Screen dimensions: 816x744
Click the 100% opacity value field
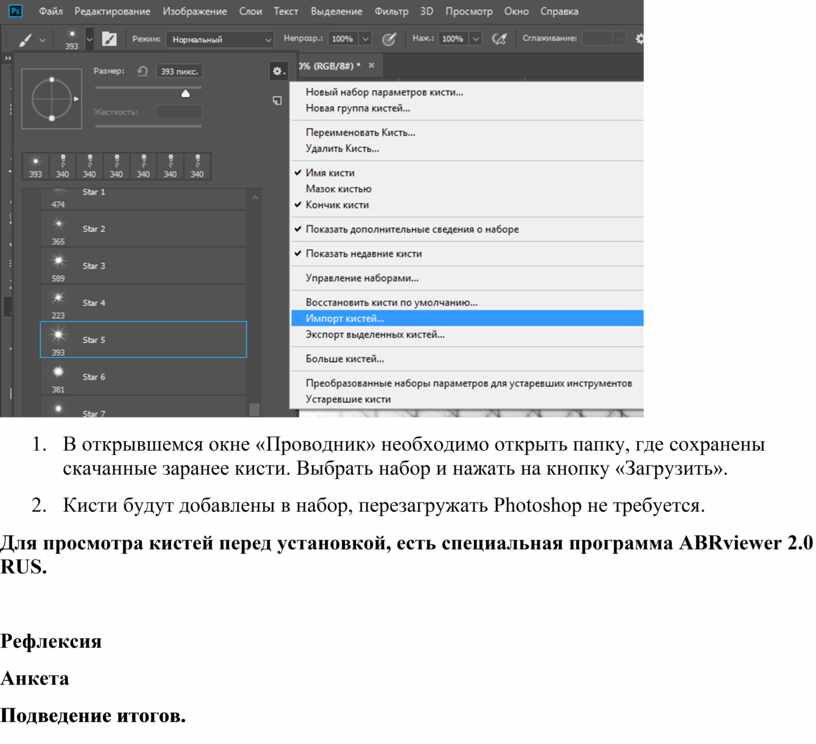point(342,39)
